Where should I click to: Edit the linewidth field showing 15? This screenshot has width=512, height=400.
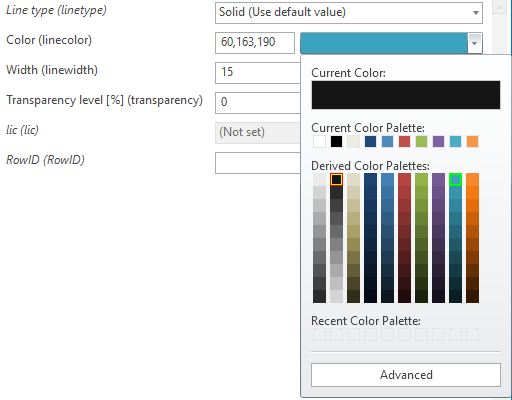258,73
